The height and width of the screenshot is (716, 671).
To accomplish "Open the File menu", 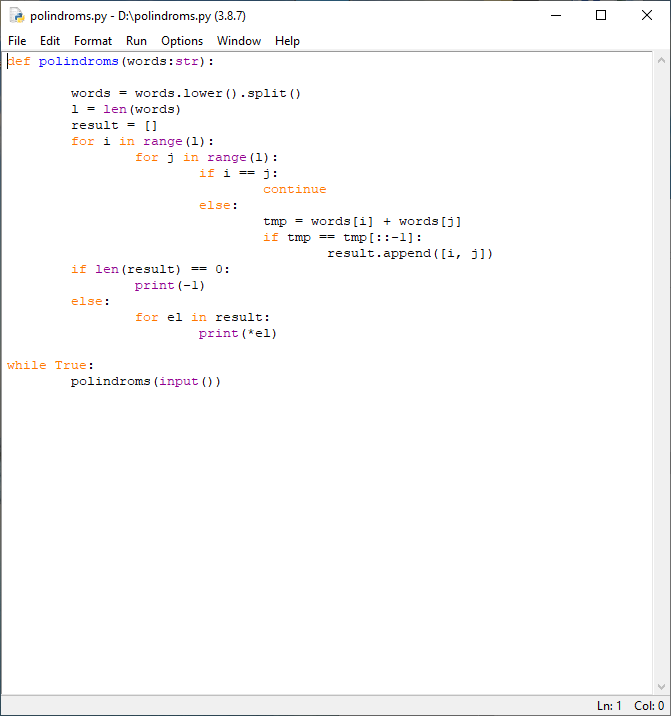I will 17,41.
